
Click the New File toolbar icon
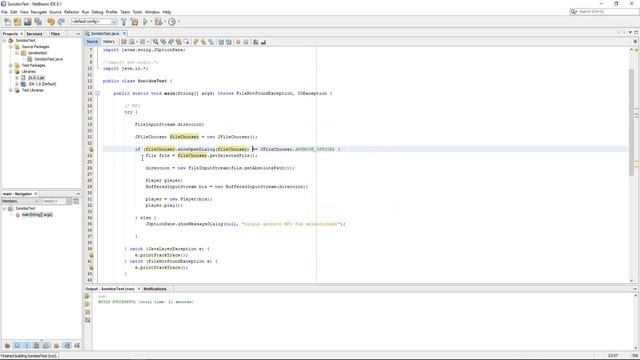click(x=7, y=22)
